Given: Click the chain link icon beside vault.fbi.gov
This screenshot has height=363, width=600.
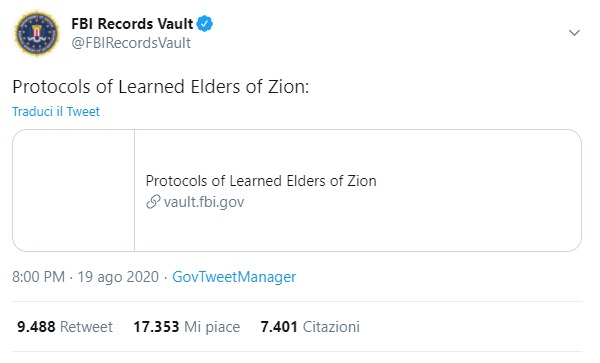Looking at the screenshot, I should click(153, 202).
